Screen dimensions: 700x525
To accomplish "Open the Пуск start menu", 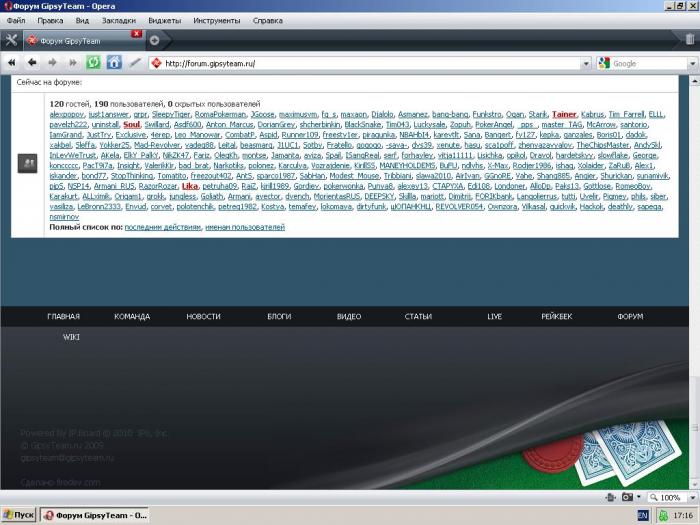I will pyautogui.click(x=19, y=516).
